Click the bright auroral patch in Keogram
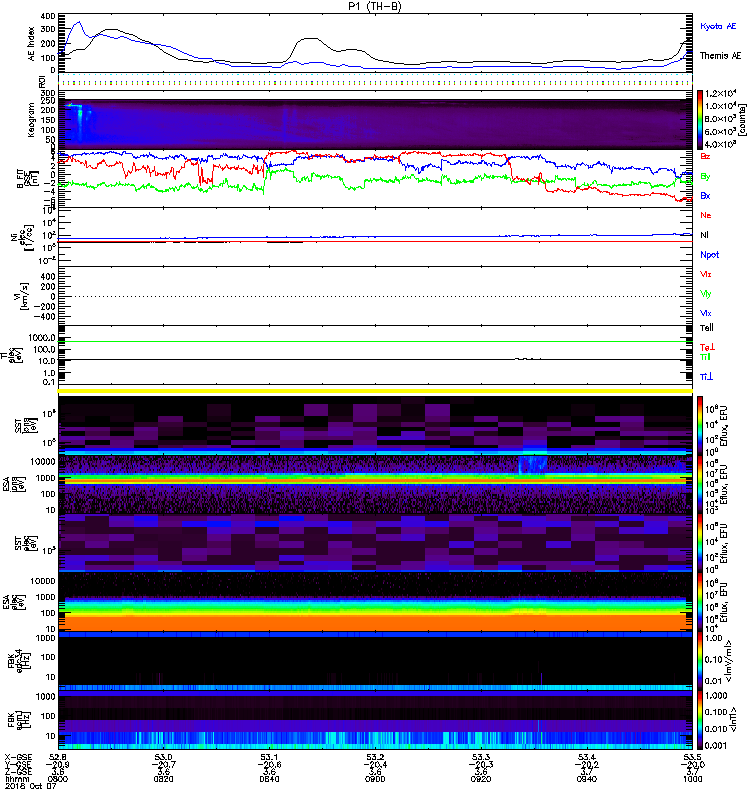The height and width of the screenshot is (800, 750). coord(80,121)
